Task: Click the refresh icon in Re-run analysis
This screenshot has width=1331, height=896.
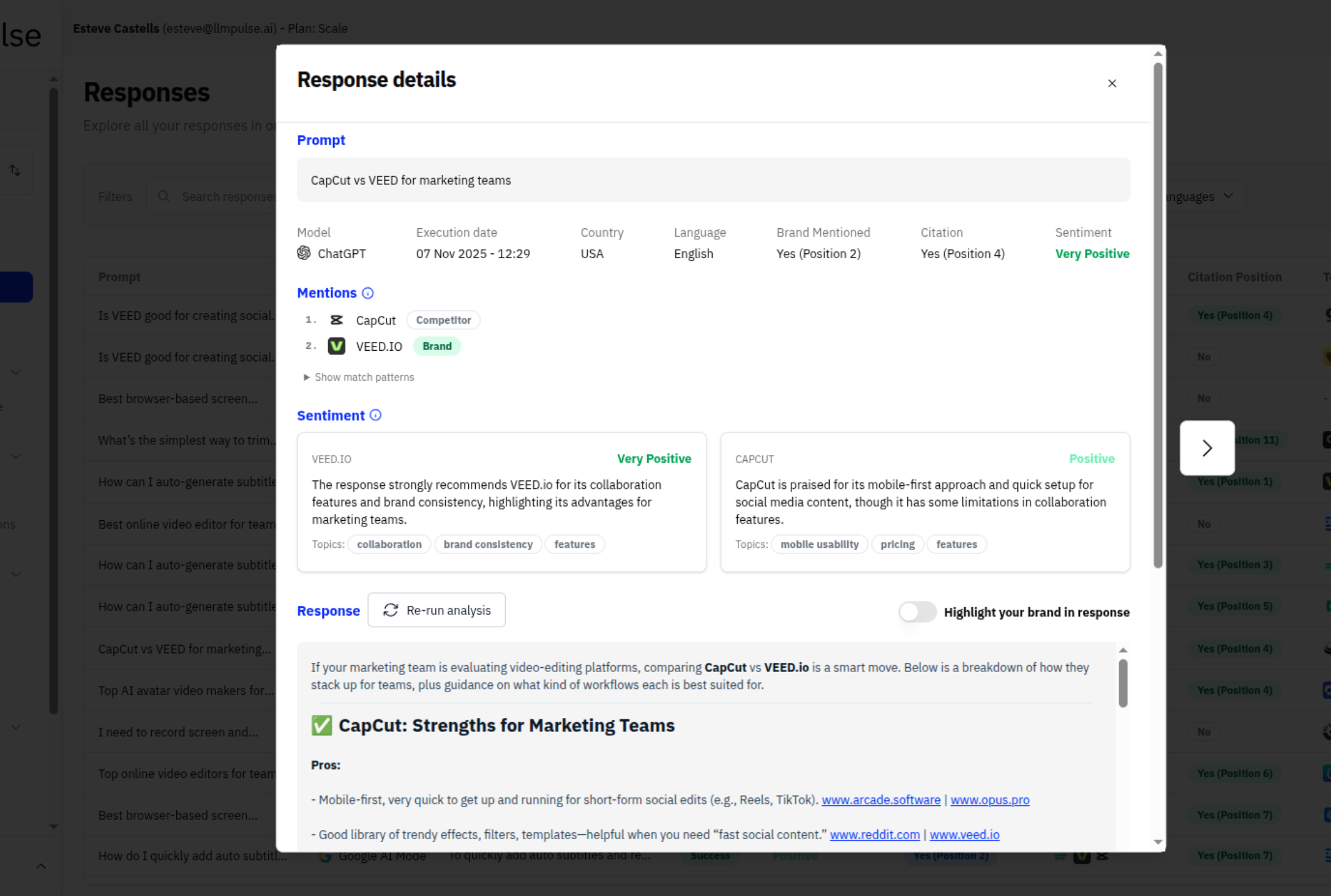Action: [x=391, y=610]
